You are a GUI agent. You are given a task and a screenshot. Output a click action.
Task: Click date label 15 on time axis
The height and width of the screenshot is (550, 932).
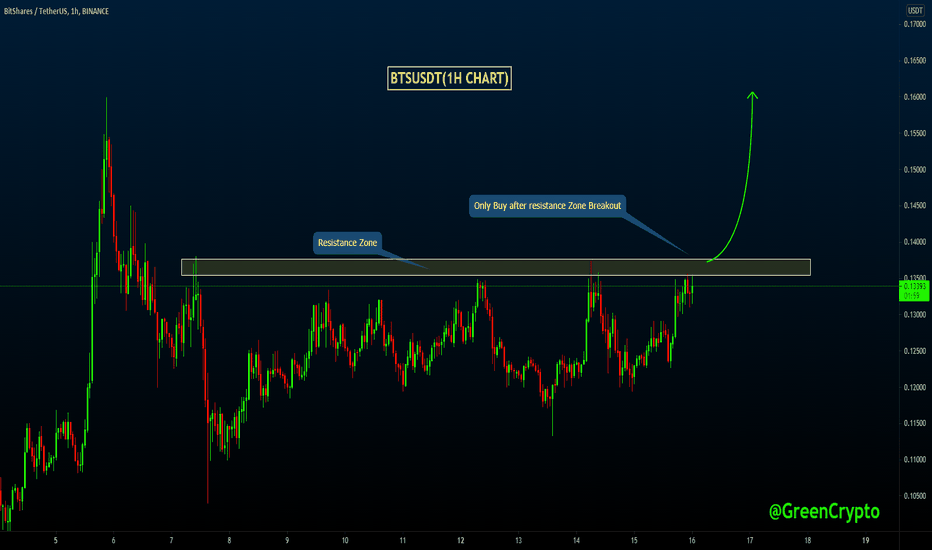coord(634,540)
